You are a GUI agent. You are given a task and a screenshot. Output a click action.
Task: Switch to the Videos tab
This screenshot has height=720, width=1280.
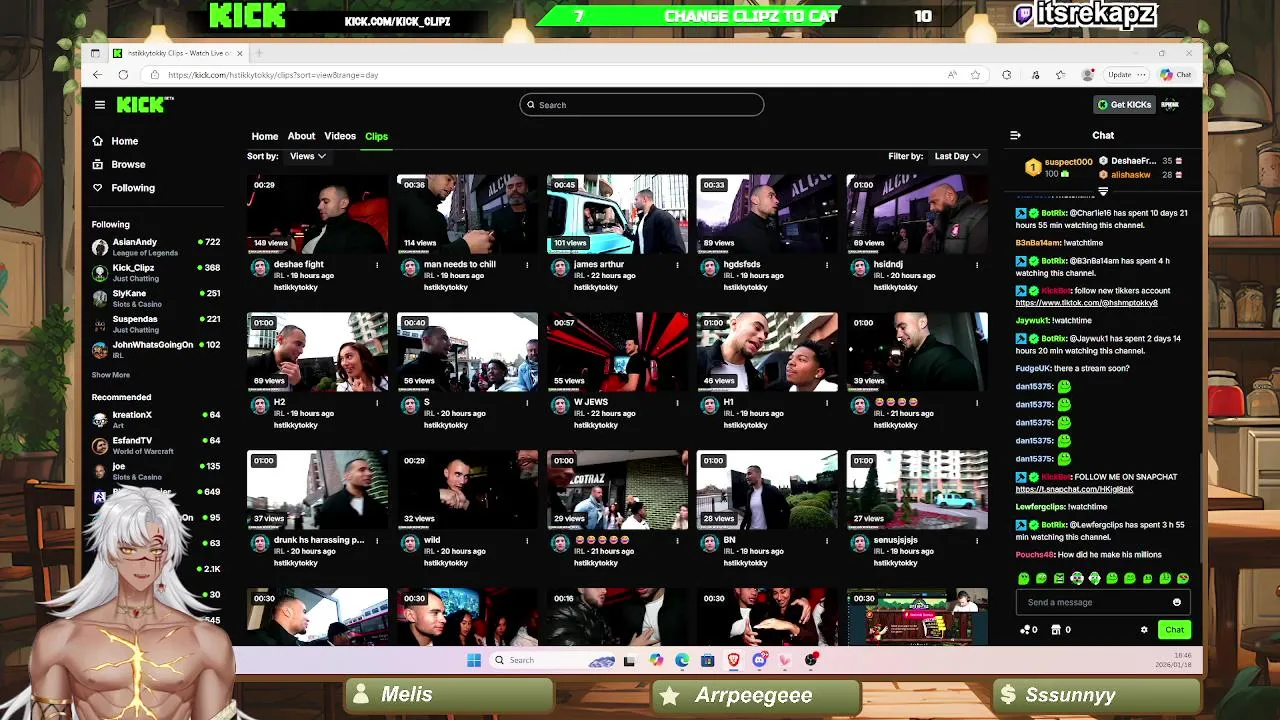coord(340,136)
